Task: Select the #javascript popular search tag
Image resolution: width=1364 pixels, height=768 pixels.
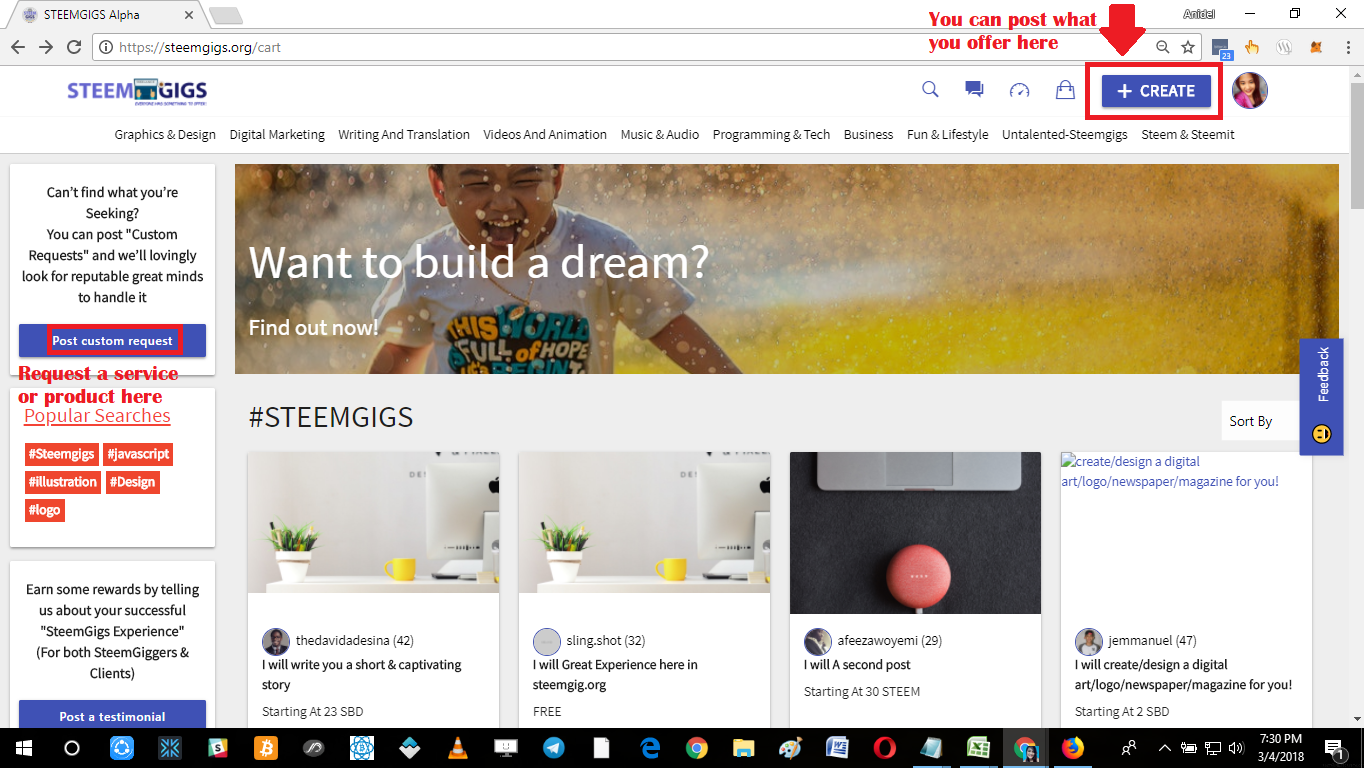Action: (x=138, y=454)
